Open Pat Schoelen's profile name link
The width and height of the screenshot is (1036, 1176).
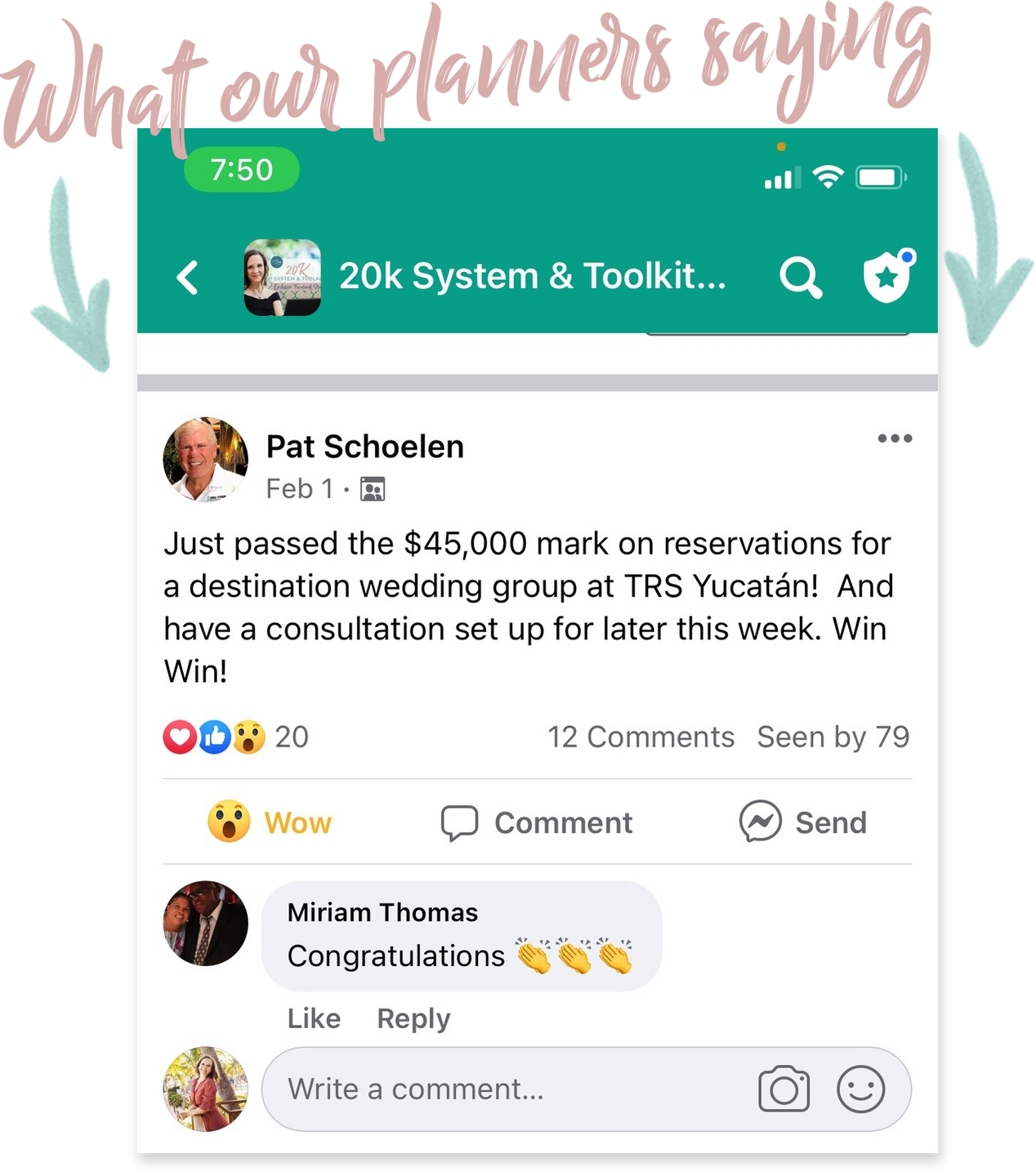click(x=365, y=447)
